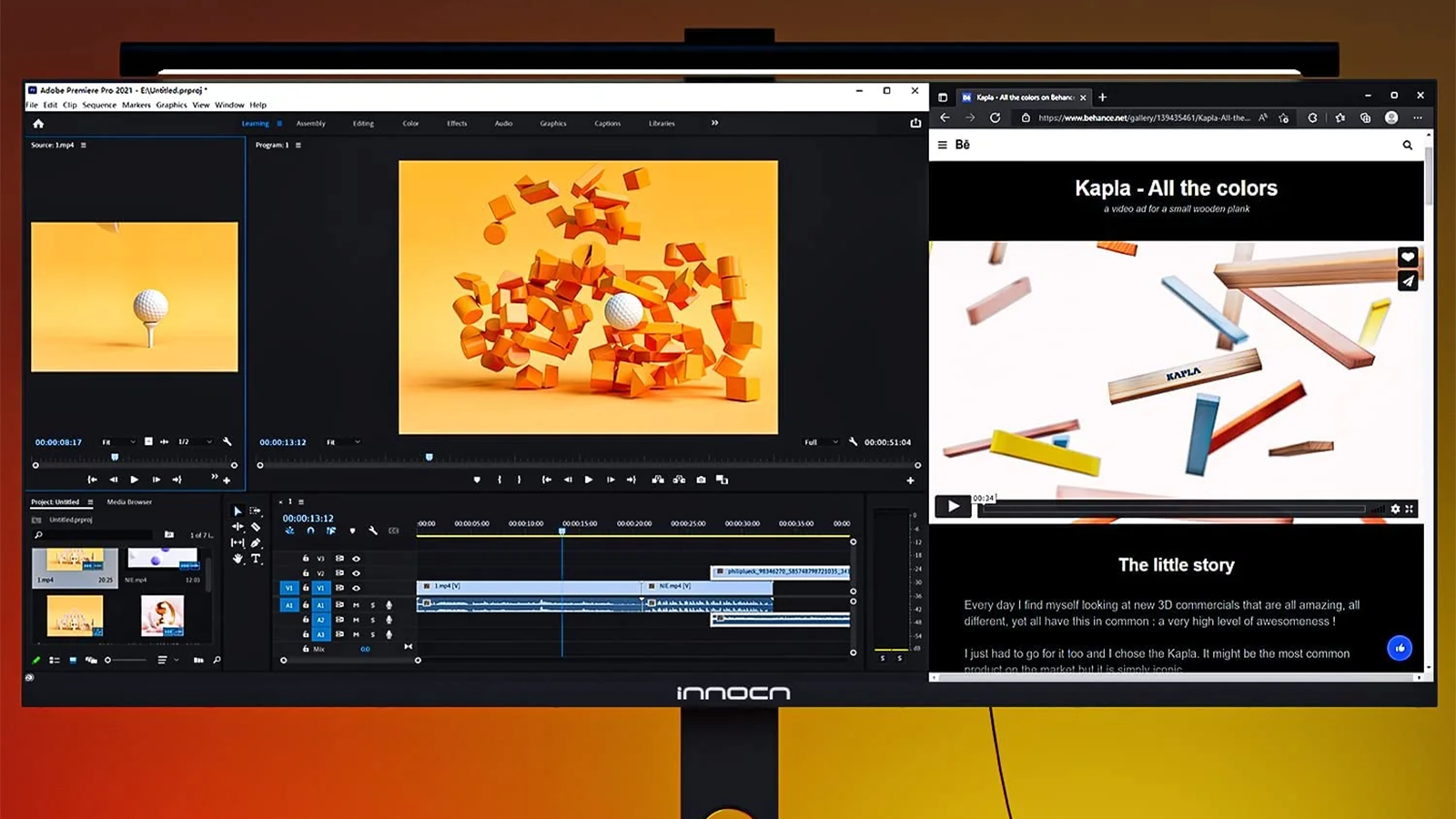Toggle lock on track V2
The width and height of the screenshot is (1456, 819).
[306, 573]
